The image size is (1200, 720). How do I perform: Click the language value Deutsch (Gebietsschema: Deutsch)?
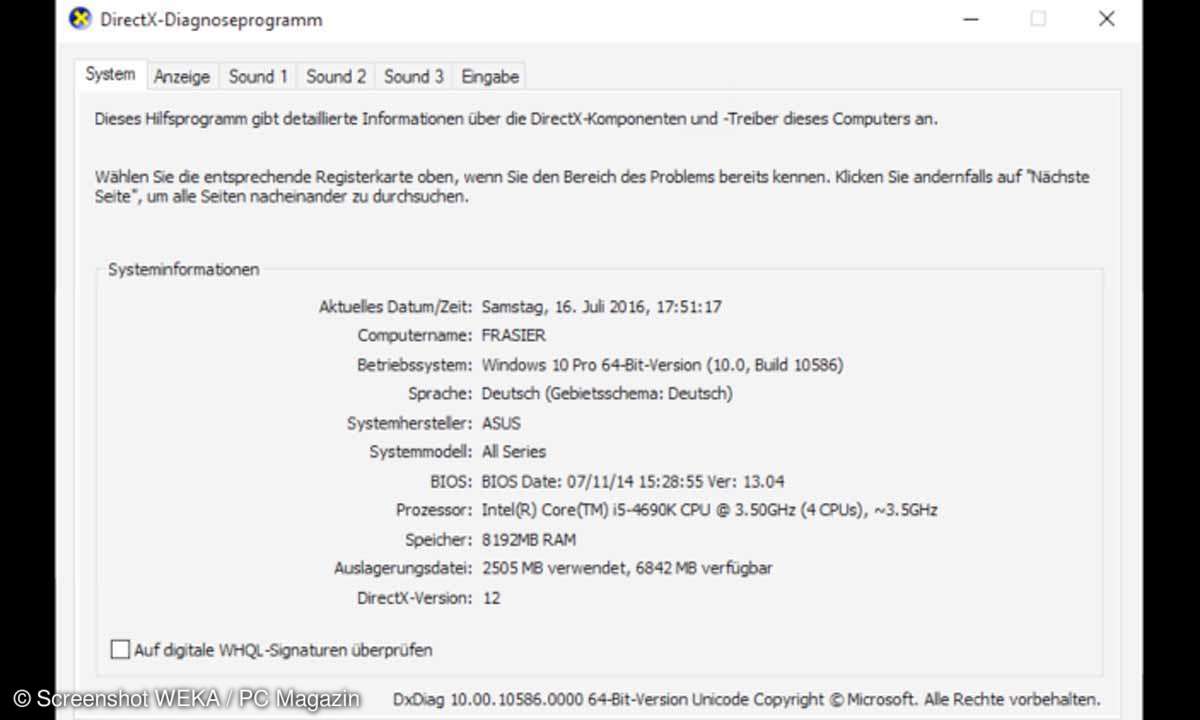[607, 394]
